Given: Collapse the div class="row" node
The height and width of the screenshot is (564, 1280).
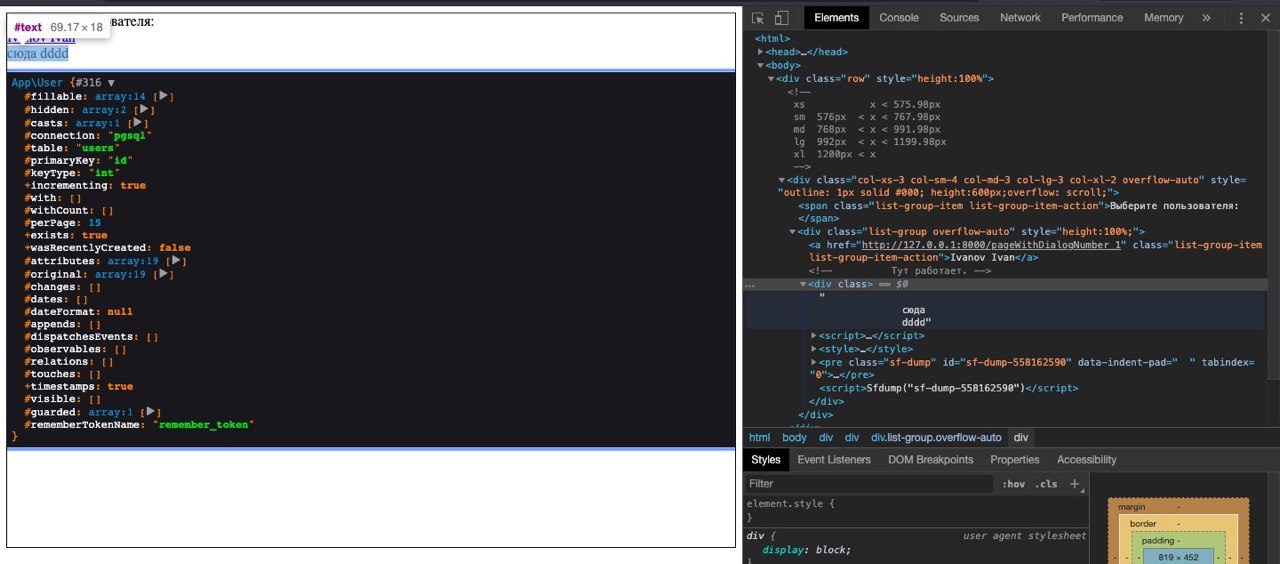Looking at the screenshot, I should click(771, 78).
